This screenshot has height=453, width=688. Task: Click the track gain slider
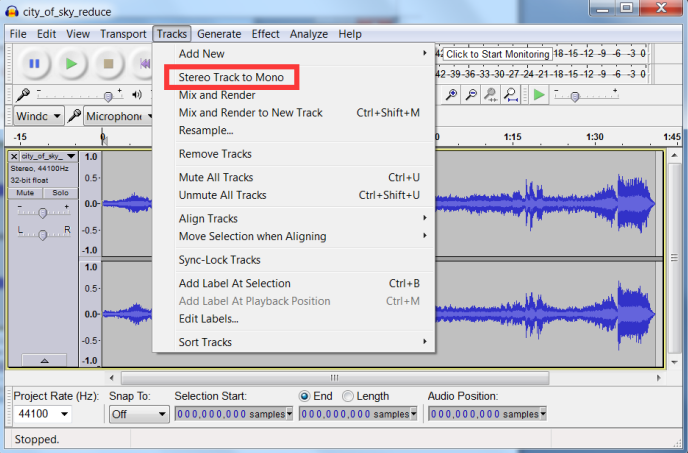click(x=43, y=213)
